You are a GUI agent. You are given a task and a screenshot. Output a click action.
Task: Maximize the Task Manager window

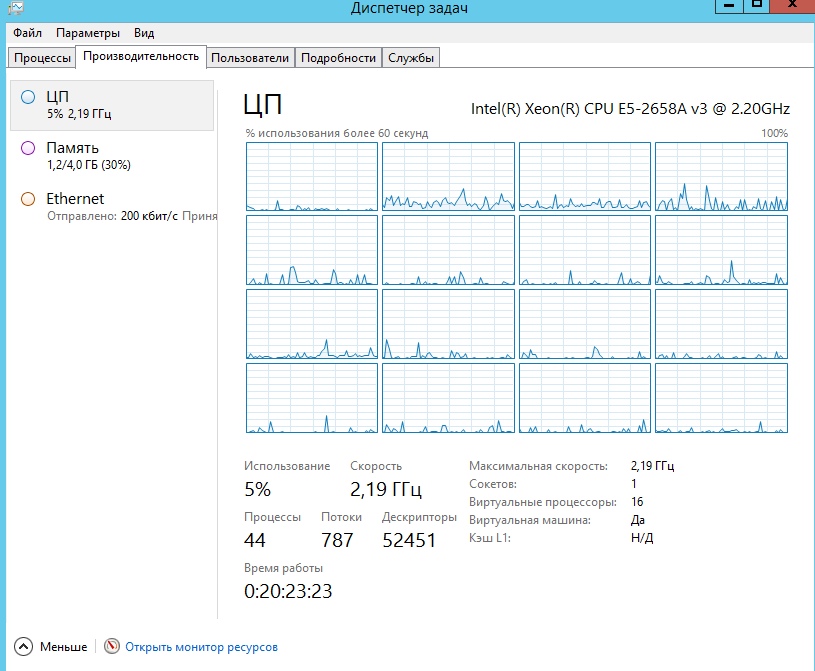pyautogui.click(x=757, y=6)
